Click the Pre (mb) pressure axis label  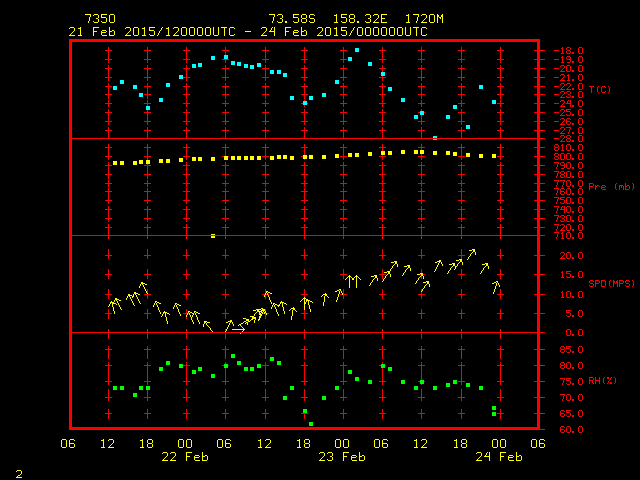[x=610, y=186]
